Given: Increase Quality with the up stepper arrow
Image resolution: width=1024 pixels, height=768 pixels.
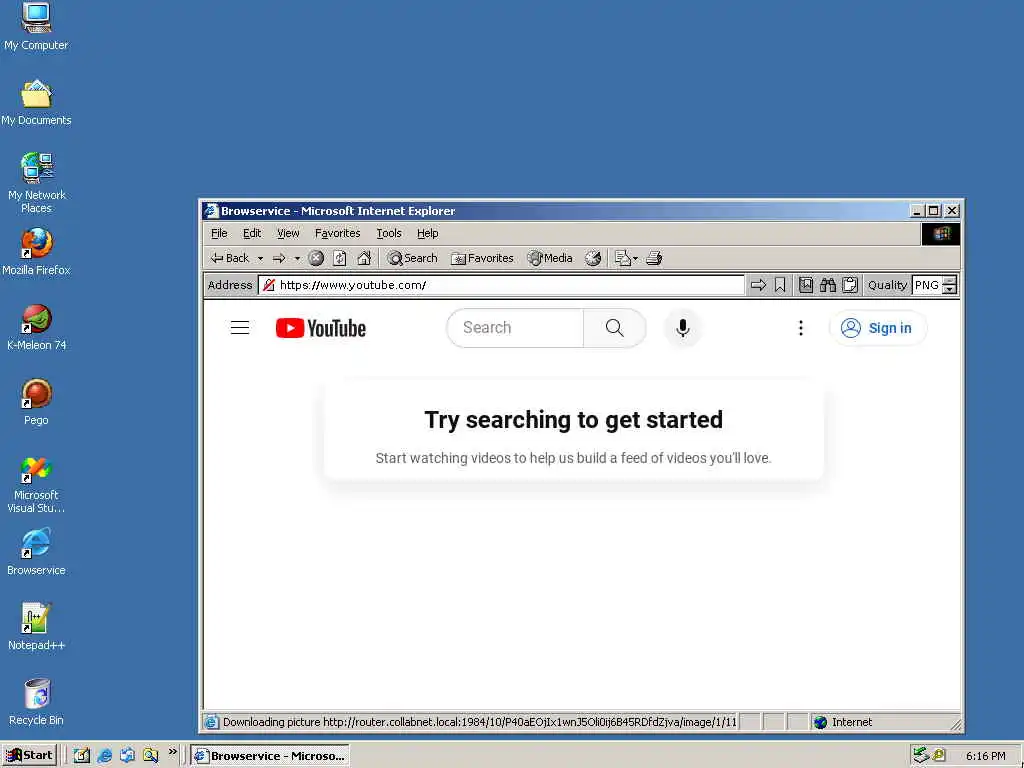Looking at the screenshot, I should pos(950,281).
